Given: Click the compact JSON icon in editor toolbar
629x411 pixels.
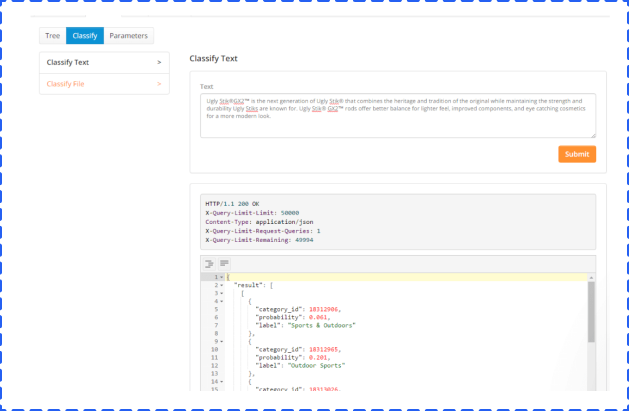Looking at the screenshot, I should pos(224,263).
